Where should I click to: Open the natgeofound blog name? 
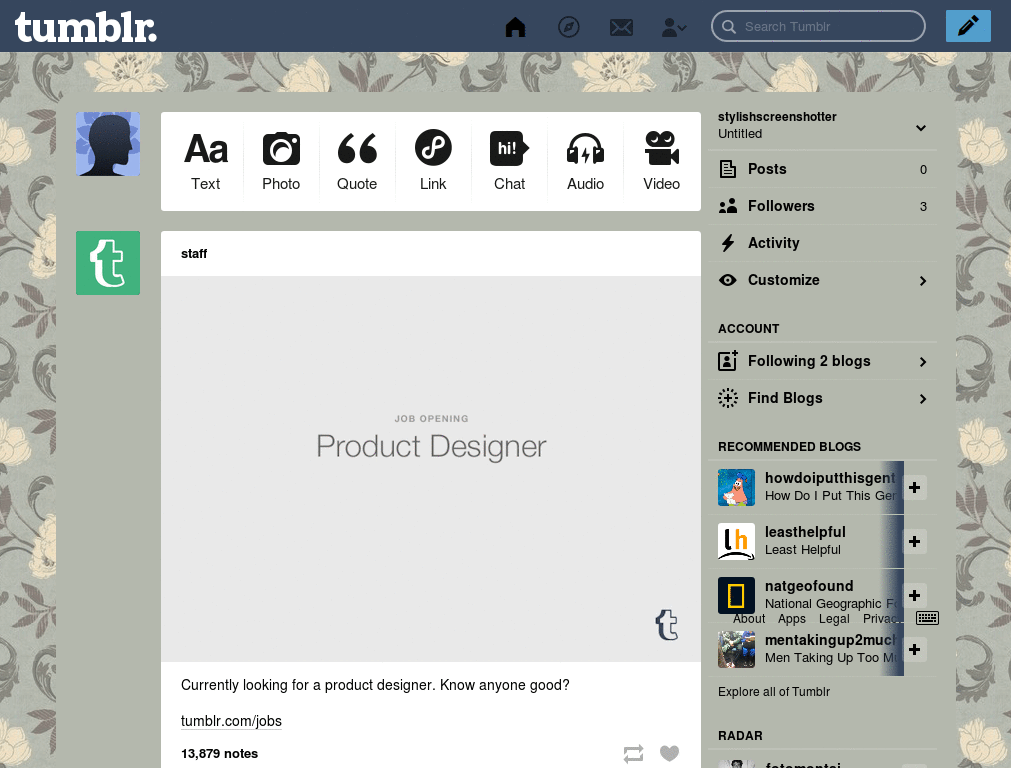[x=809, y=586]
